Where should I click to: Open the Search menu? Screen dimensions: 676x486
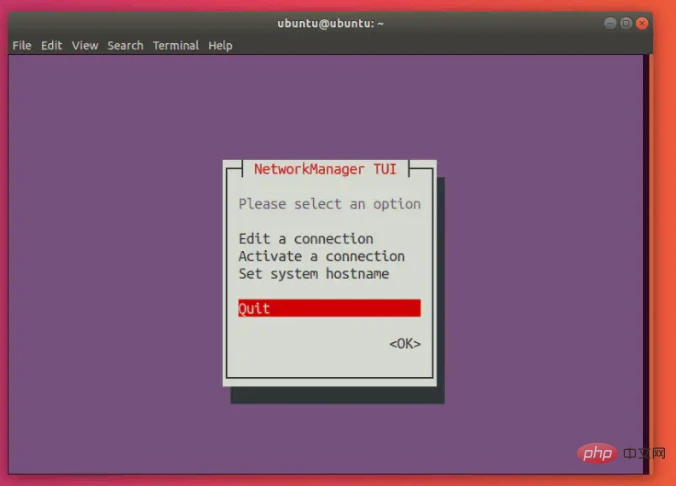tap(125, 45)
